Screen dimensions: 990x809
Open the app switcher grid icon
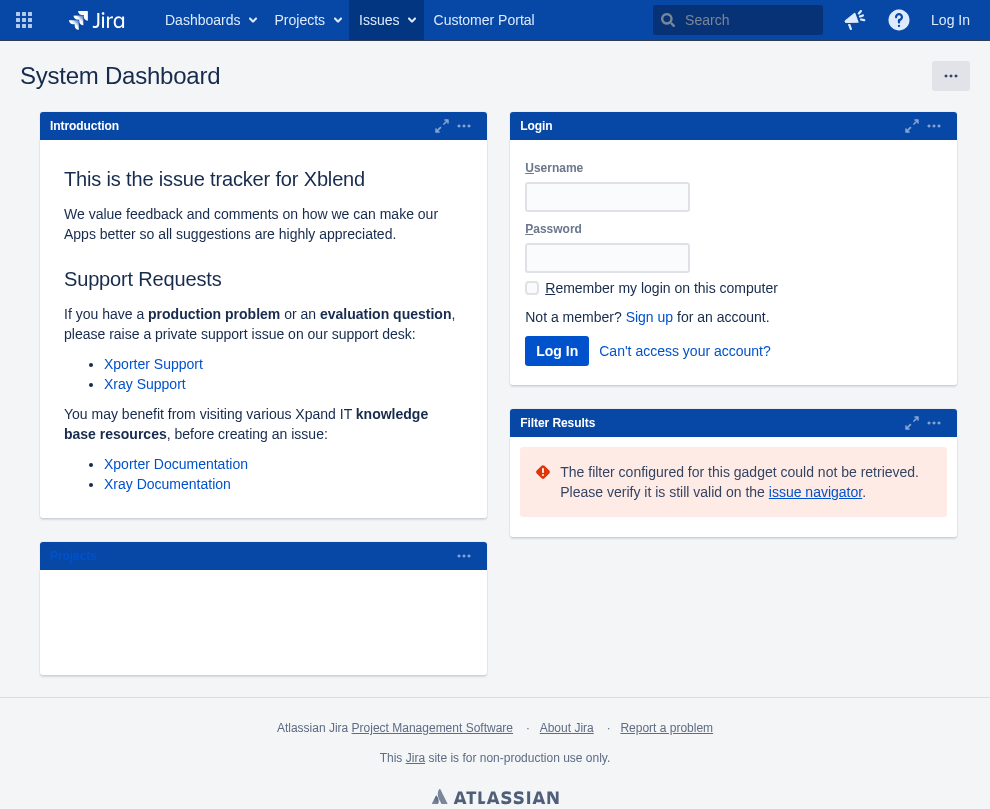[x=24, y=20]
